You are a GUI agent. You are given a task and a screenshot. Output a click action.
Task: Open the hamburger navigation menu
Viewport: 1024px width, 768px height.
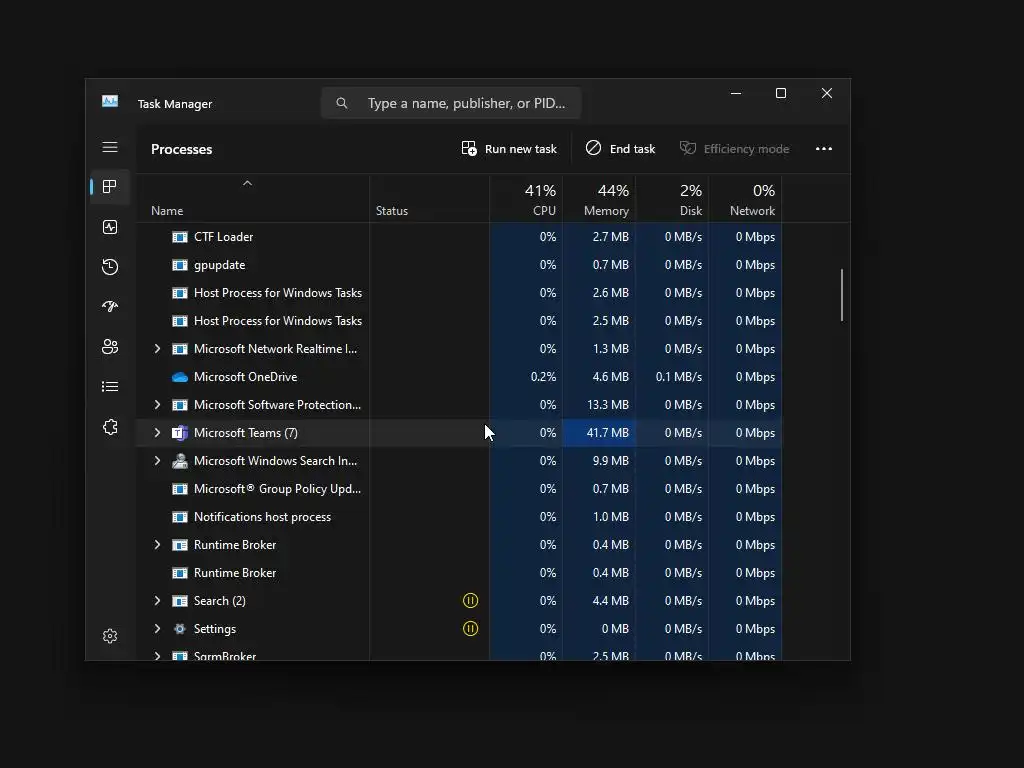click(x=110, y=148)
